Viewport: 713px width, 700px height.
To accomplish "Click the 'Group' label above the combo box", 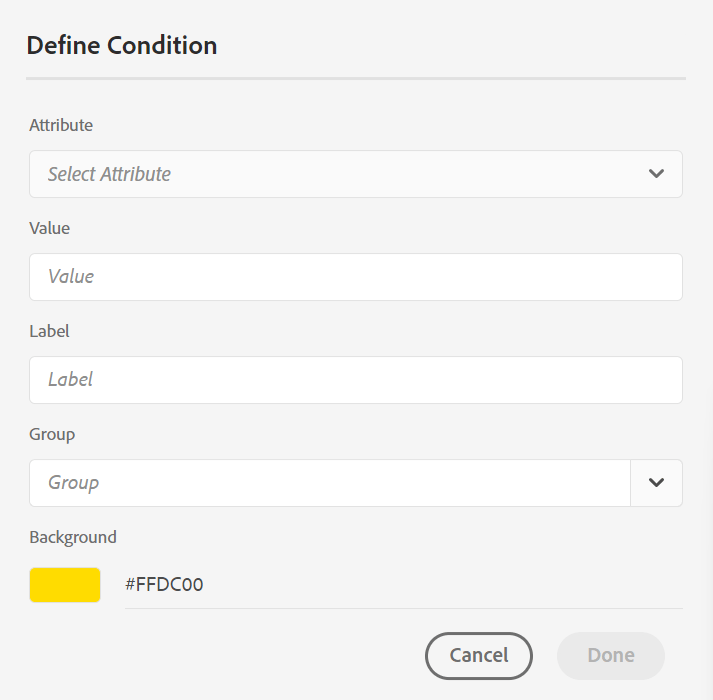I will coord(52,434).
